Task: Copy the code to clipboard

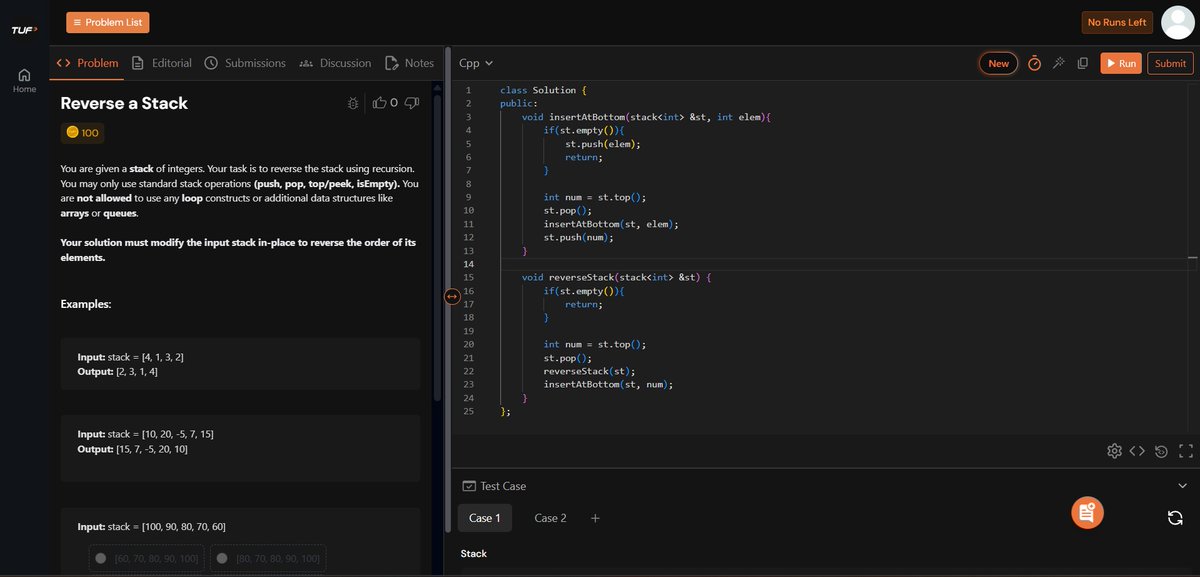Action: point(1082,62)
